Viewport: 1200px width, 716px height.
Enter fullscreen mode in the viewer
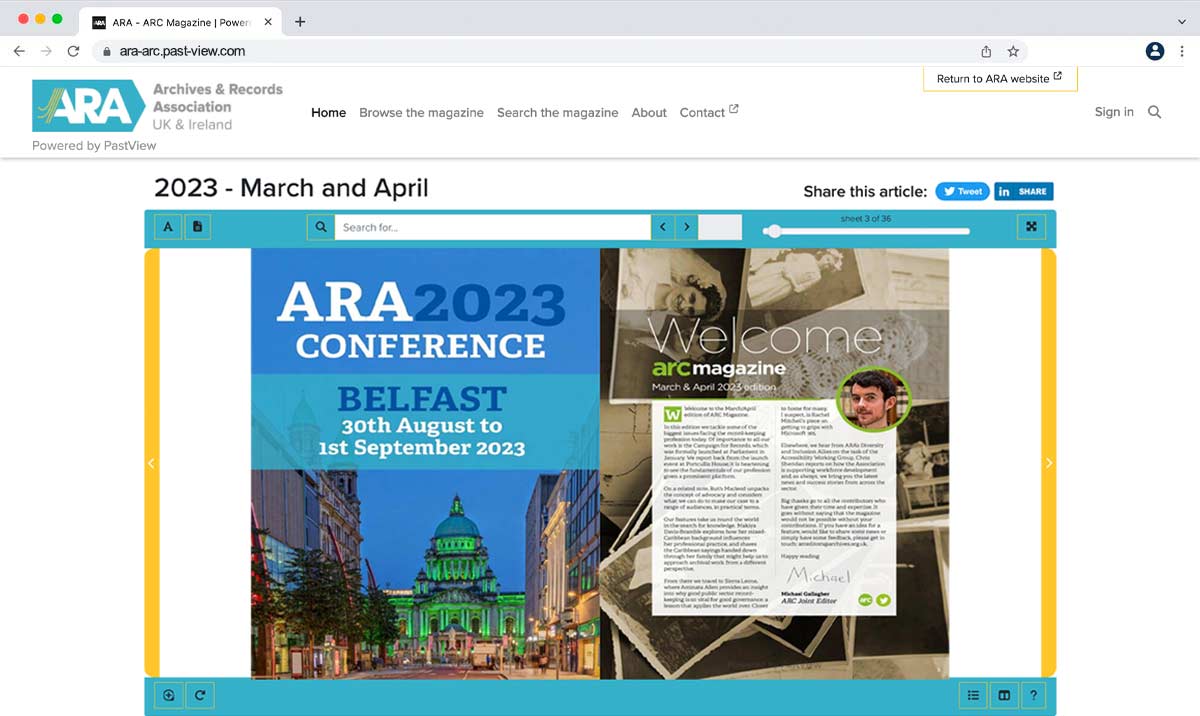click(x=1030, y=227)
